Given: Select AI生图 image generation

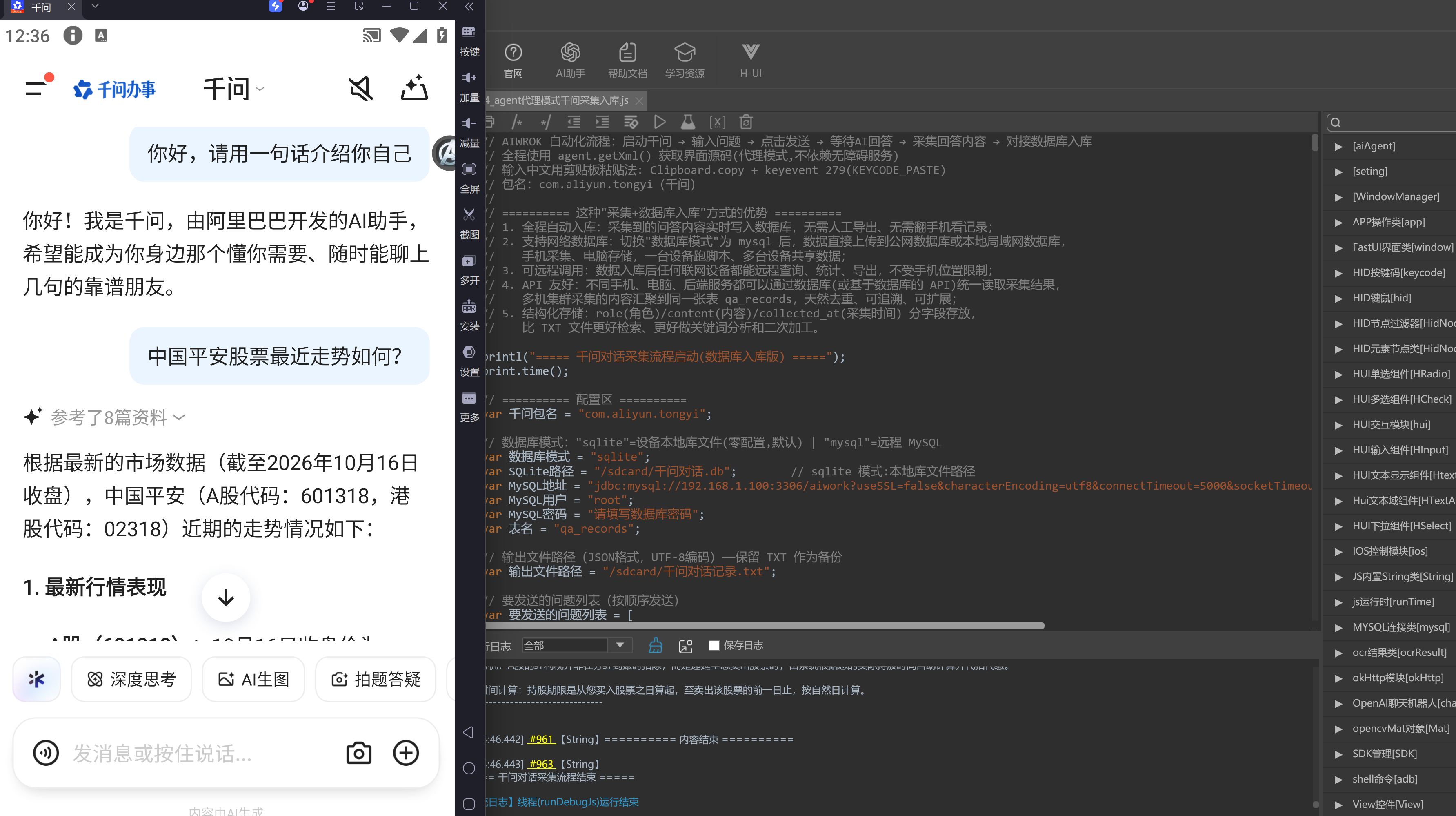Looking at the screenshot, I should [x=253, y=679].
